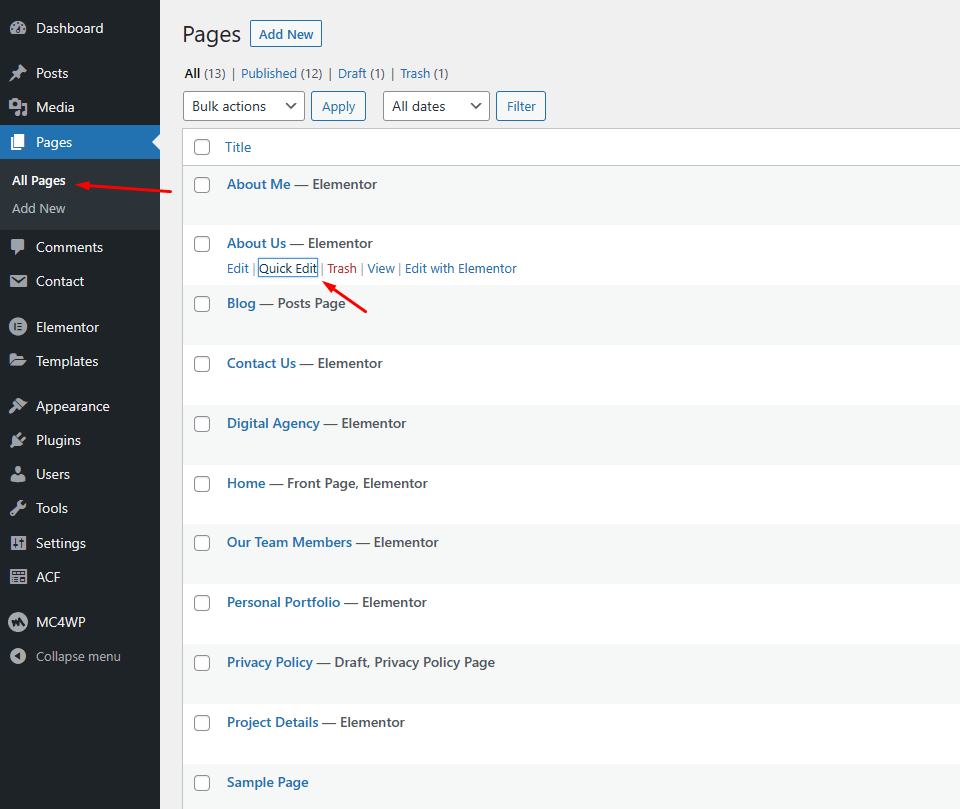960x809 pixels.
Task: Expand the All dates filter dropdown
Action: pos(436,106)
